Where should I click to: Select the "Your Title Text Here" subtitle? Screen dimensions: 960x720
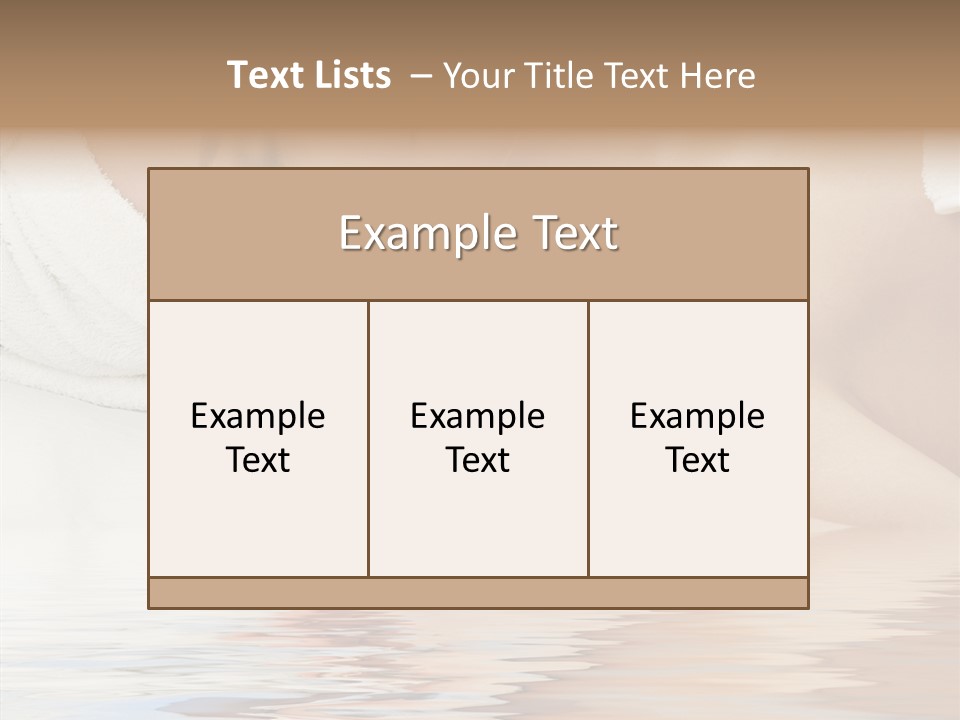[x=599, y=76]
